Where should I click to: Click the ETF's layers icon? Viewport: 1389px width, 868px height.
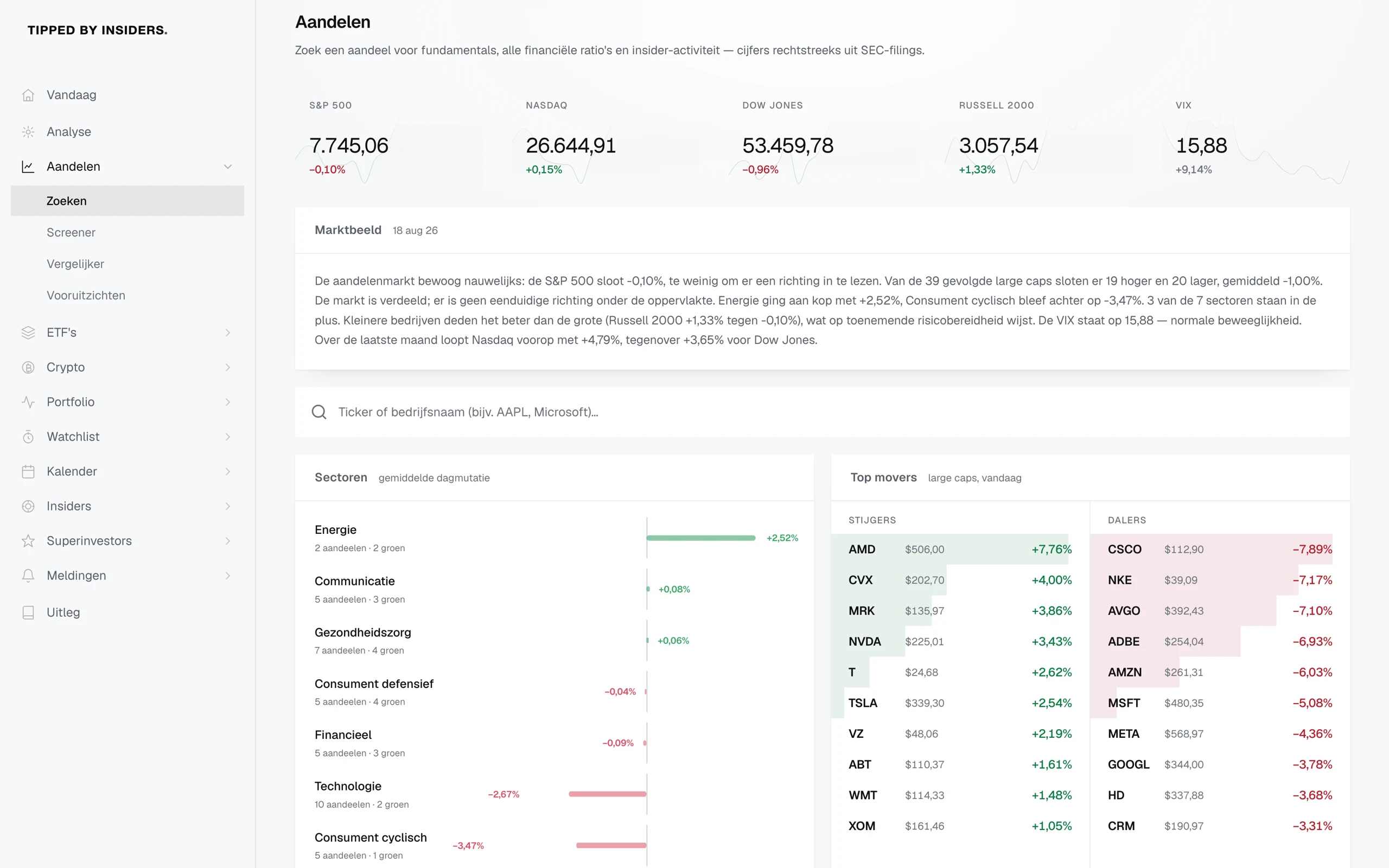[28, 333]
